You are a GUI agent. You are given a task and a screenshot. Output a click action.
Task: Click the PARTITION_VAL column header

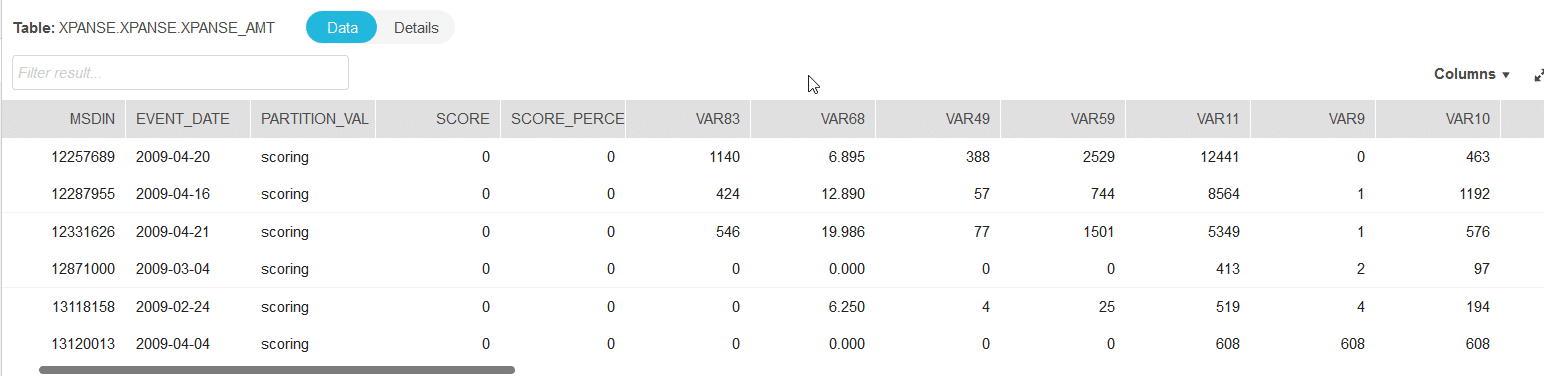(x=313, y=119)
